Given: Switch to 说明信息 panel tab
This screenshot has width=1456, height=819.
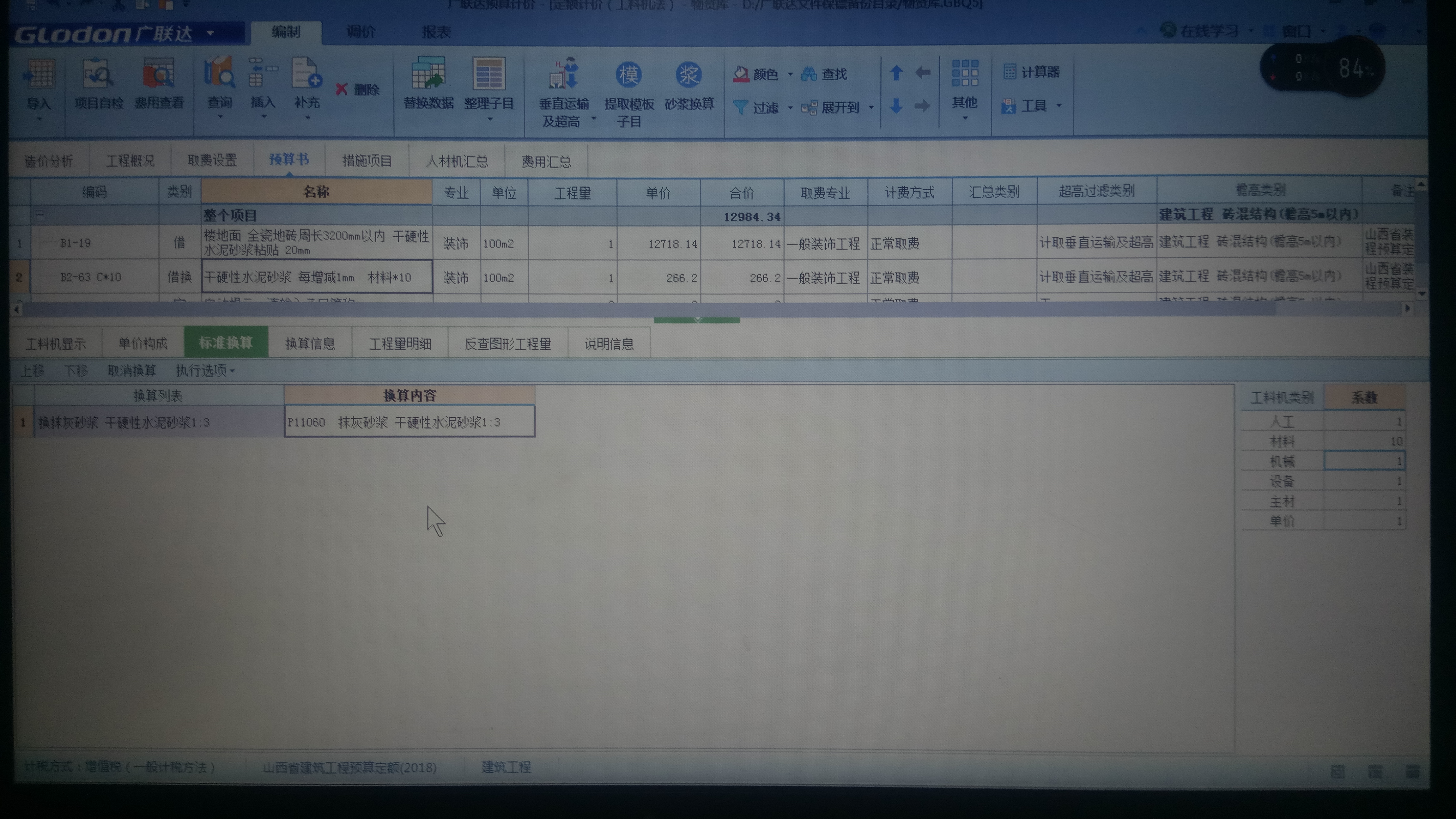Looking at the screenshot, I should tap(609, 344).
